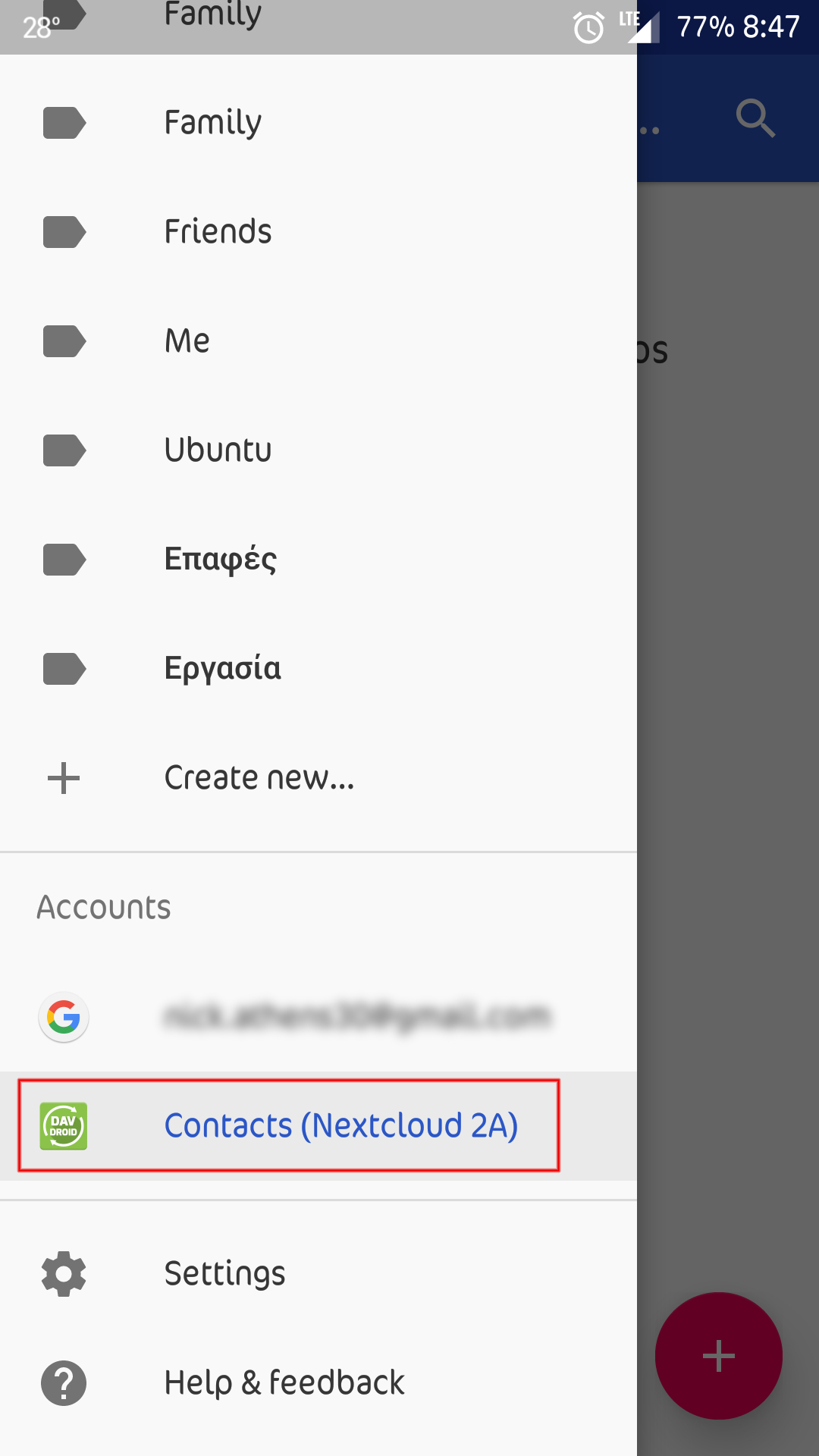The width and height of the screenshot is (819, 1456).
Task: Tap the plus icon for Create new
Action: point(64,778)
